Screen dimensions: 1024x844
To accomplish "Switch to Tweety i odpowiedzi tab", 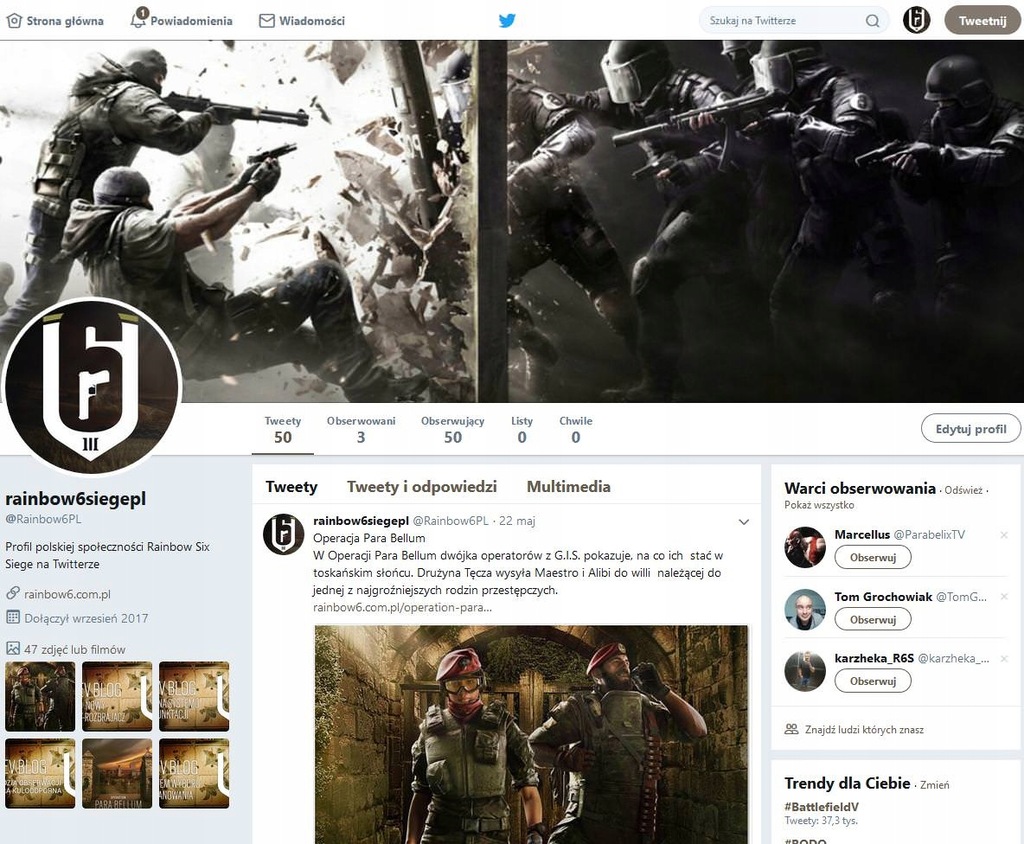I will point(422,487).
